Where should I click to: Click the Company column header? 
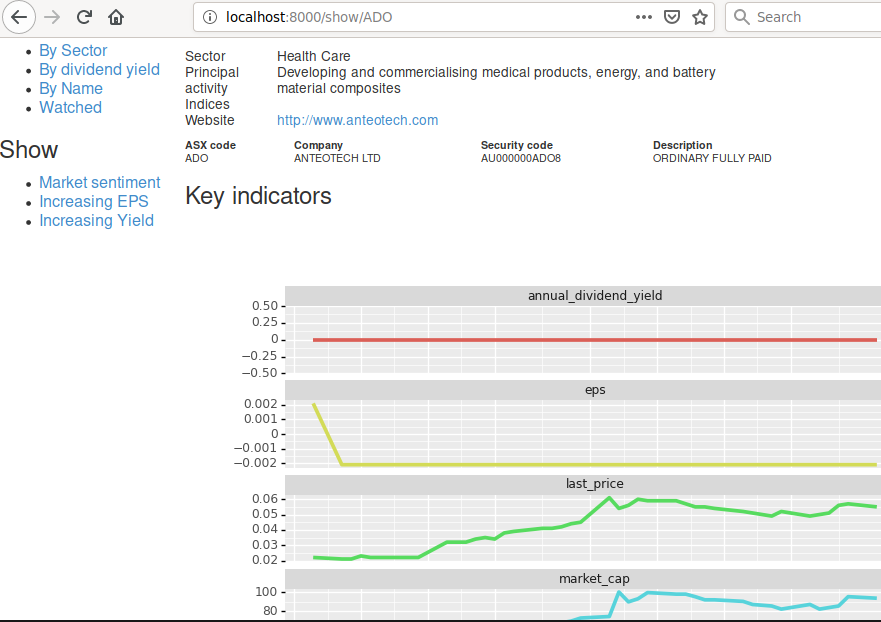(x=318, y=145)
